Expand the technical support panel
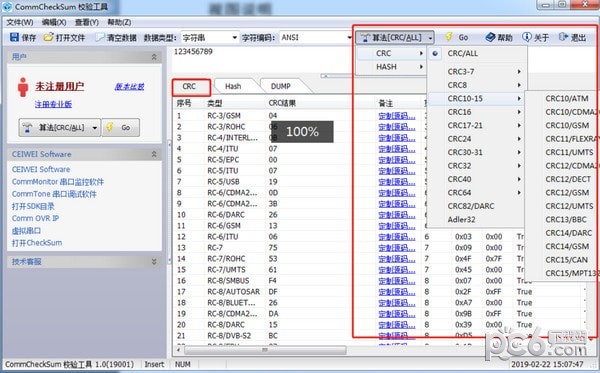 154,262
